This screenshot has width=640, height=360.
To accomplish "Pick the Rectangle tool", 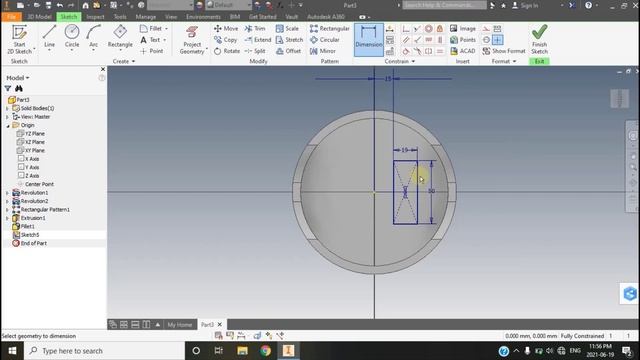I will pyautogui.click(x=120, y=37).
